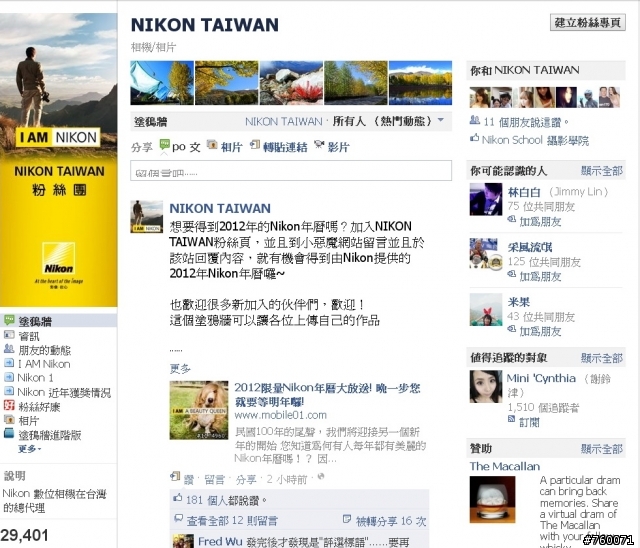The height and width of the screenshot is (548, 640).
Task: Show all 贊助 ads via 顯示全部
Action: tap(602, 449)
